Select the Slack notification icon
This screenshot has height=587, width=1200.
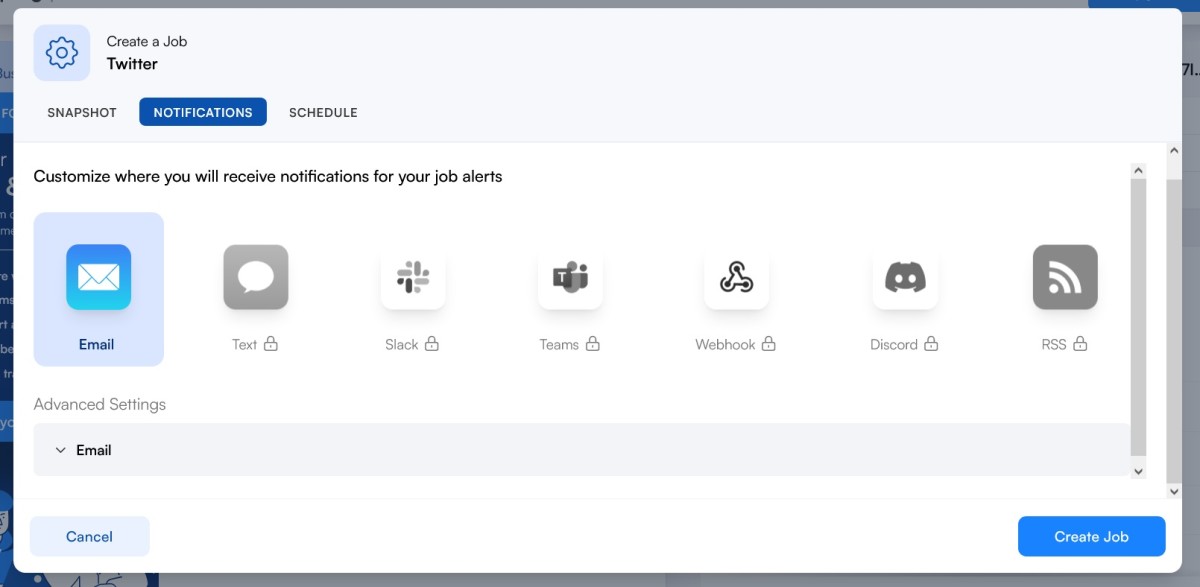(x=413, y=277)
